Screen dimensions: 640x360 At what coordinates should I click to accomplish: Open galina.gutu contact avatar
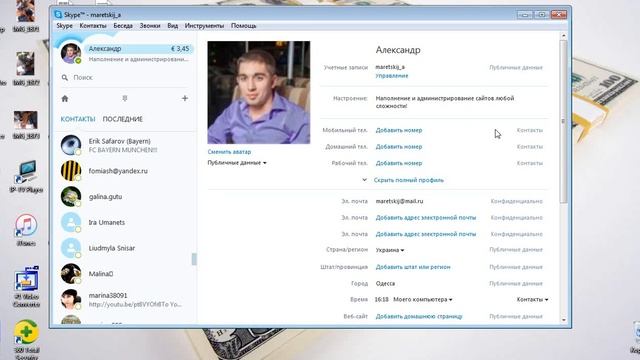pyautogui.click(x=71, y=196)
